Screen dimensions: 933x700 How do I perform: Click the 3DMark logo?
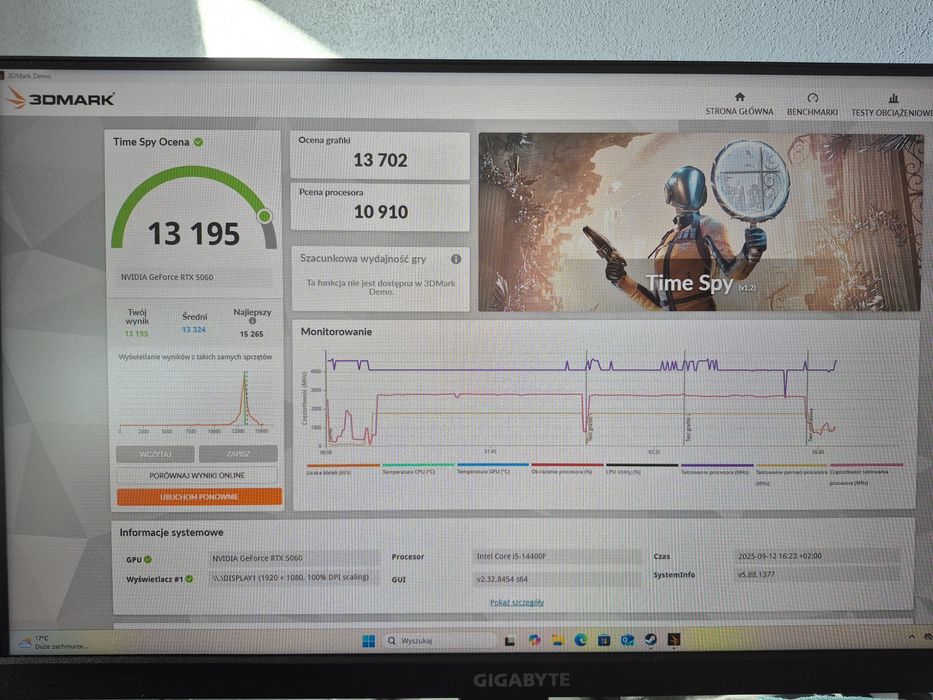(61, 99)
